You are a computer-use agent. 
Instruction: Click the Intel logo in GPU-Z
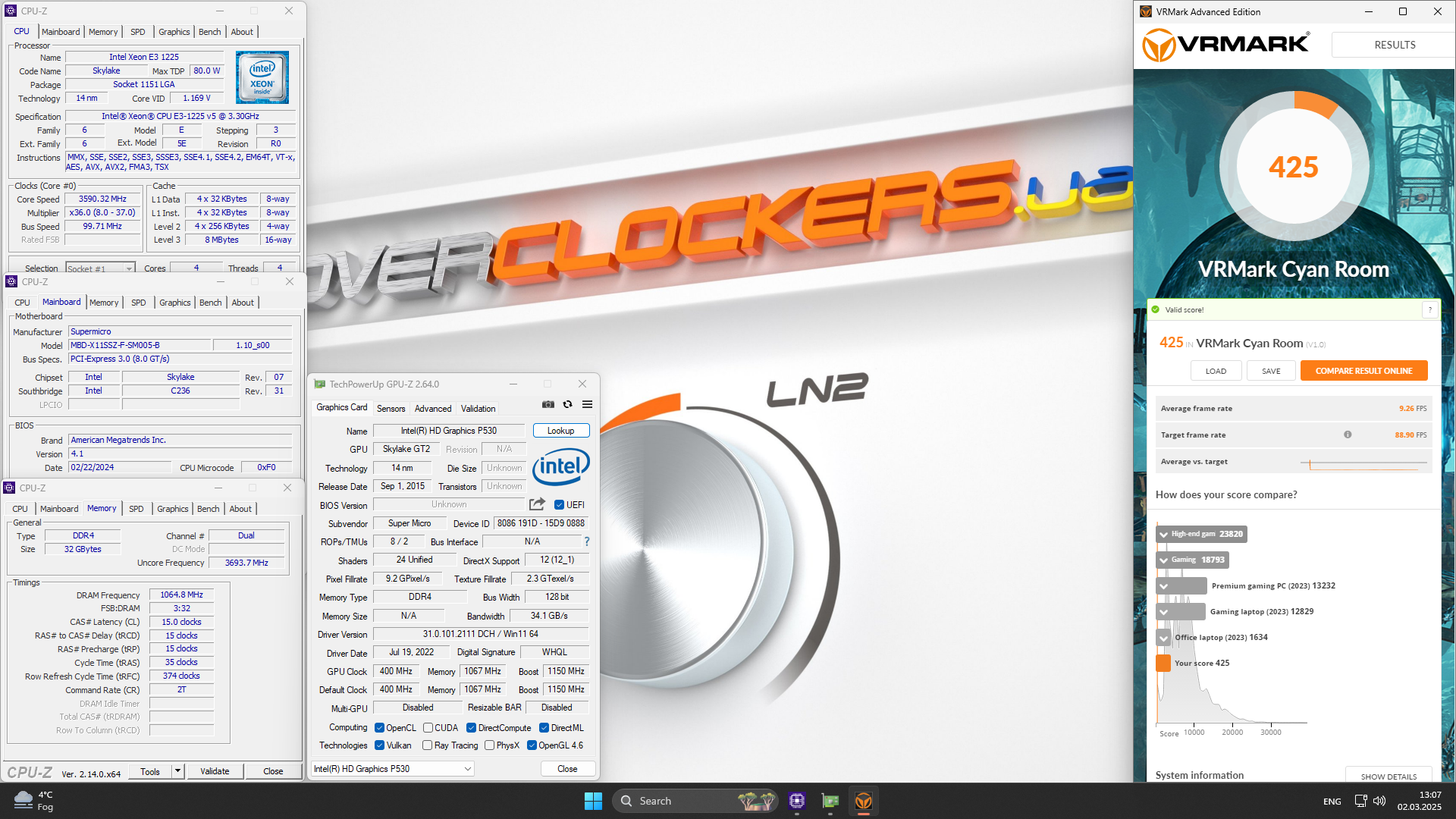click(561, 466)
